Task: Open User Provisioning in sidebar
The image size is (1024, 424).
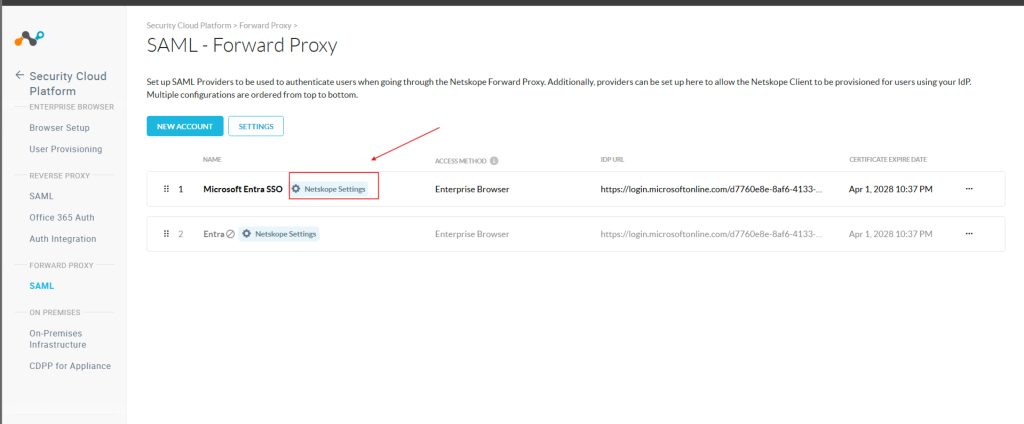Action: pos(66,149)
